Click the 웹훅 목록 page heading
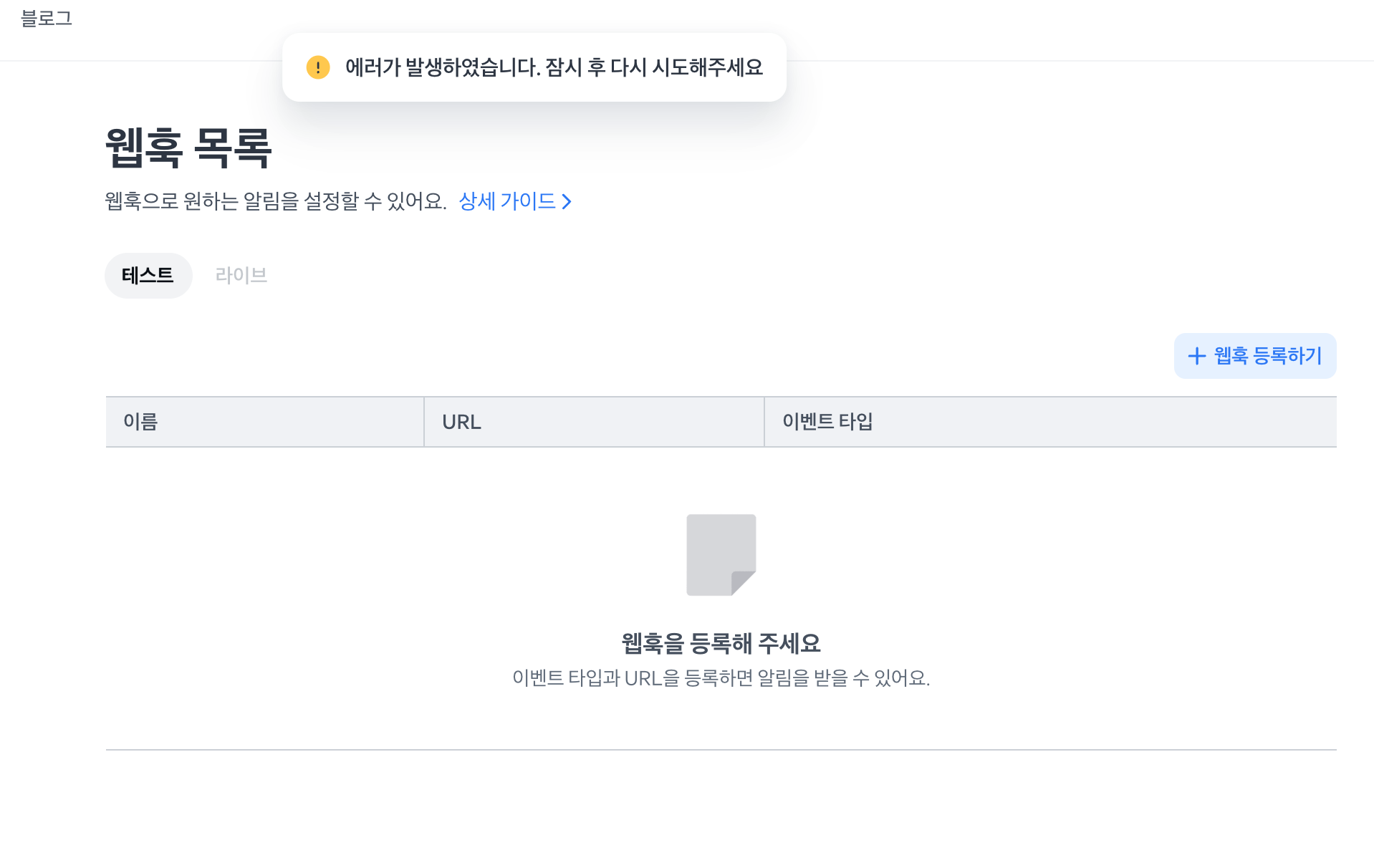 pos(188,148)
